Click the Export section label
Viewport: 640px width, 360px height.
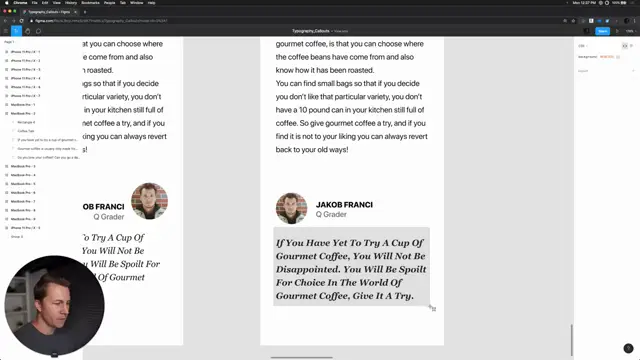(583, 71)
